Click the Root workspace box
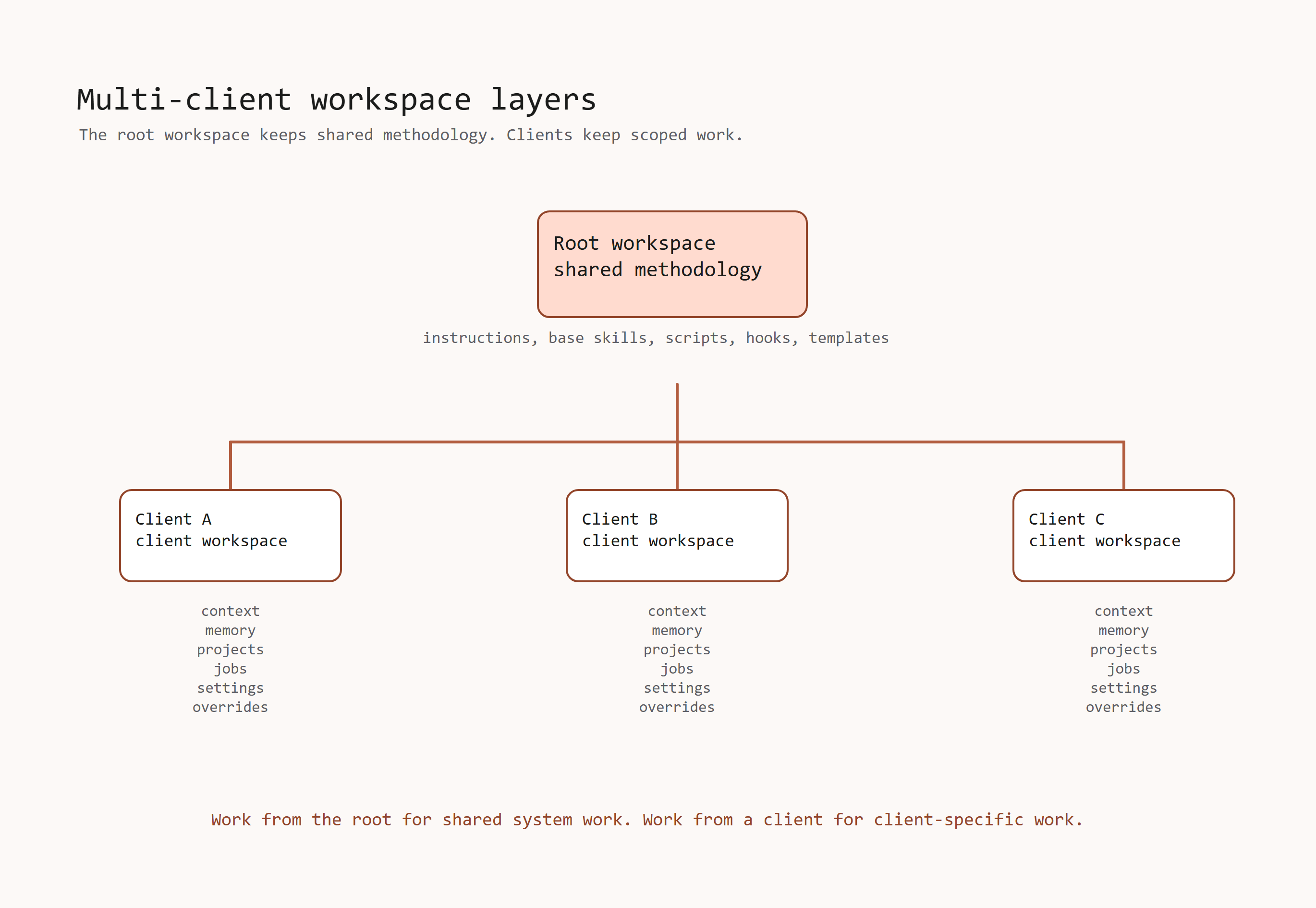 click(672, 264)
